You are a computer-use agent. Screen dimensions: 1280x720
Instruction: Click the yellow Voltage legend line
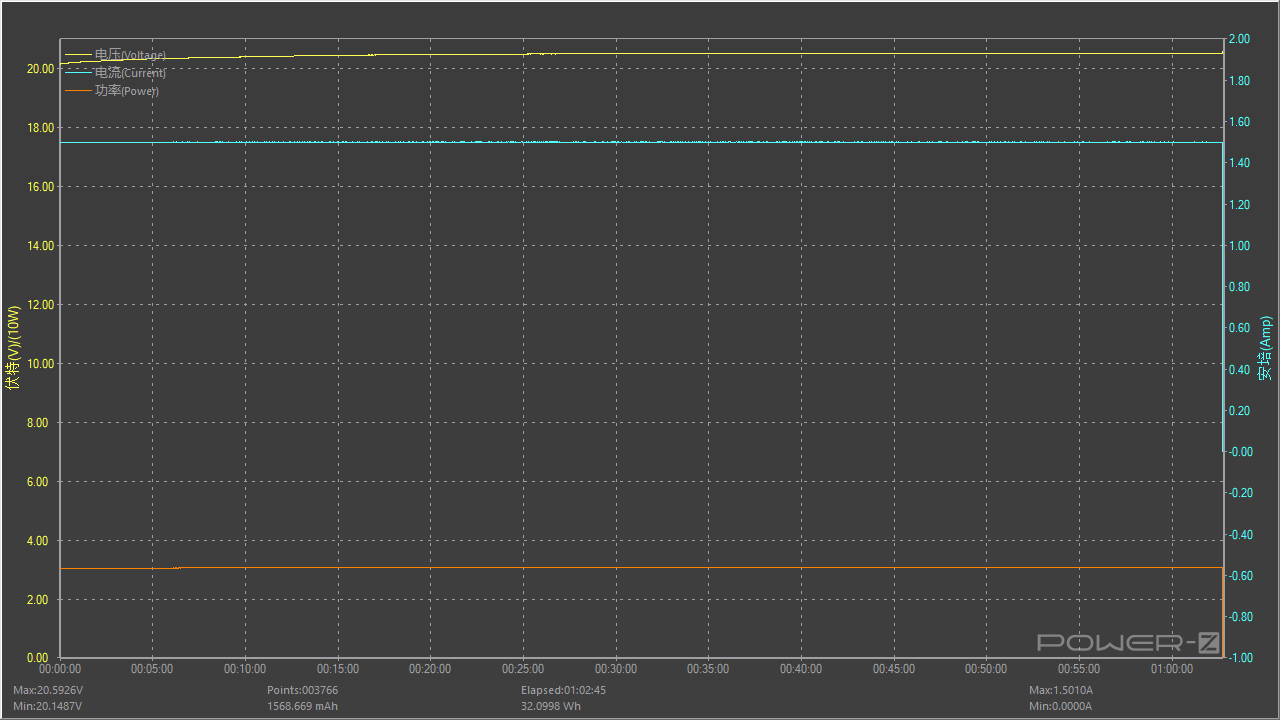[x=78, y=55]
